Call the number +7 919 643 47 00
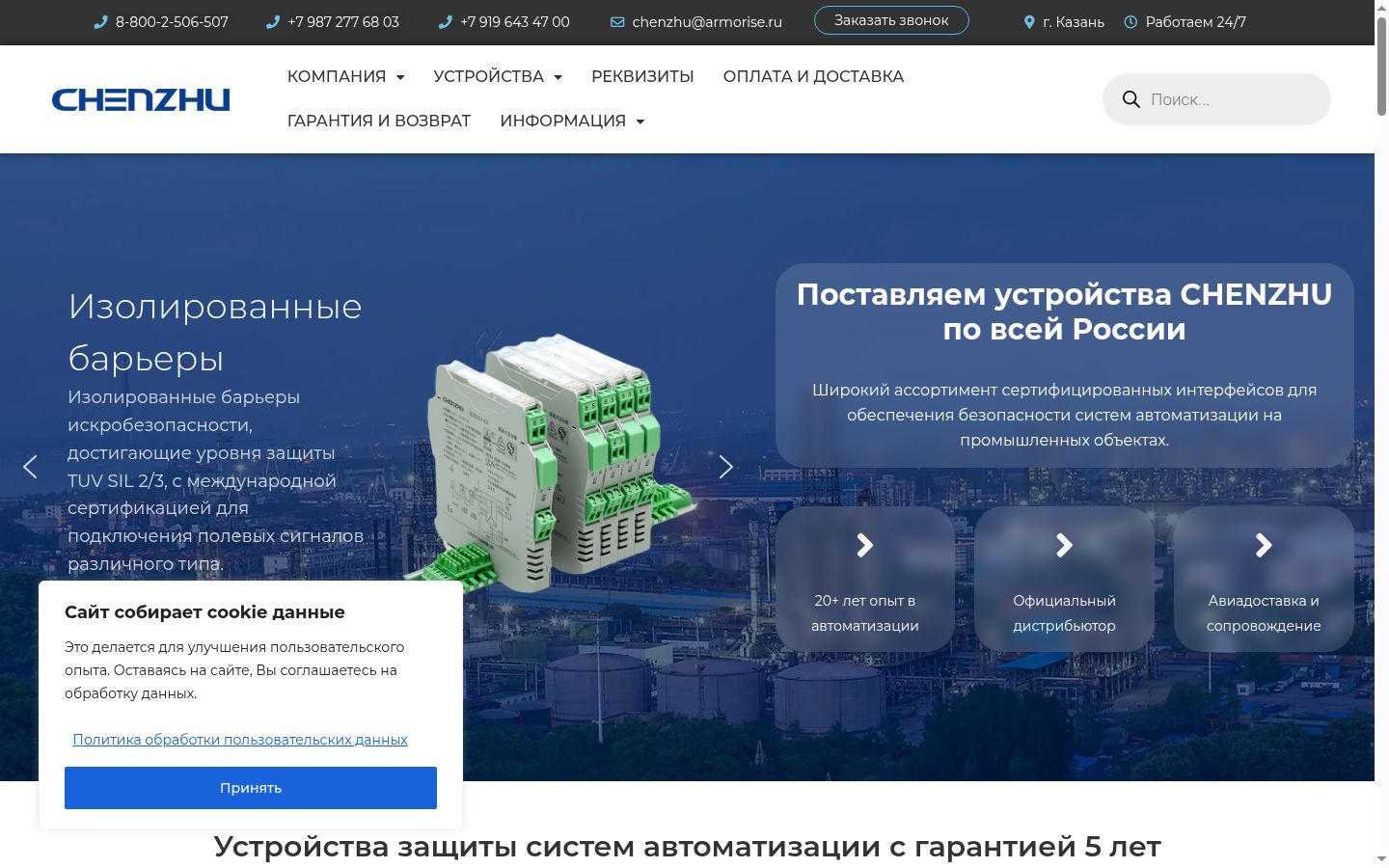1389x868 pixels. 515,22
